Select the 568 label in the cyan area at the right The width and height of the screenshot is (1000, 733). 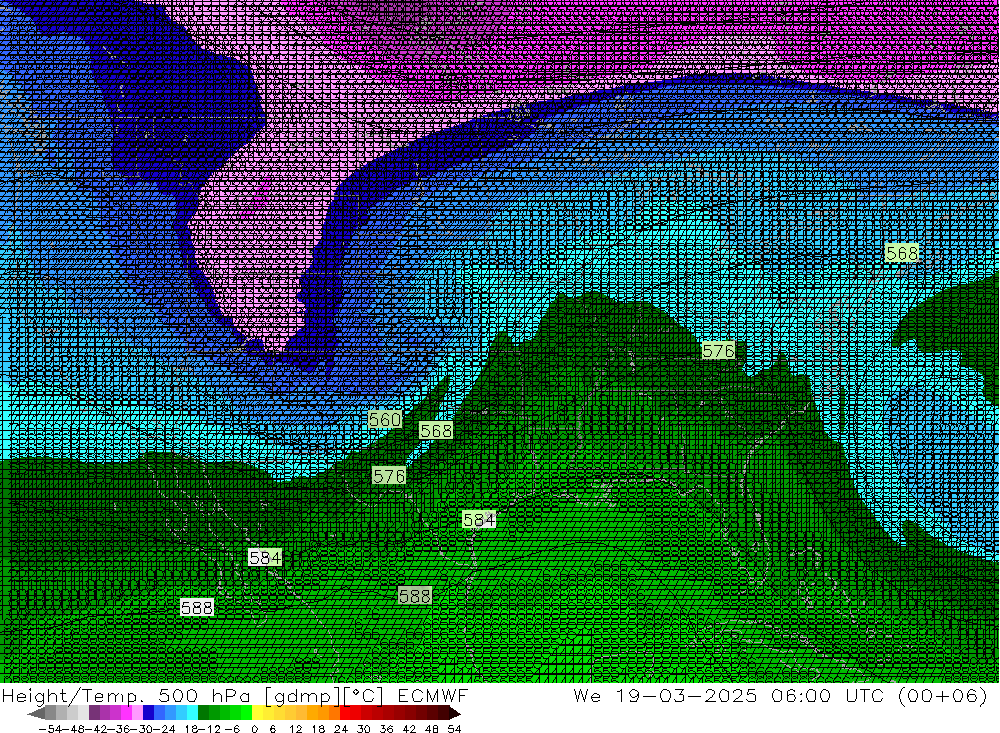(902, 253)
